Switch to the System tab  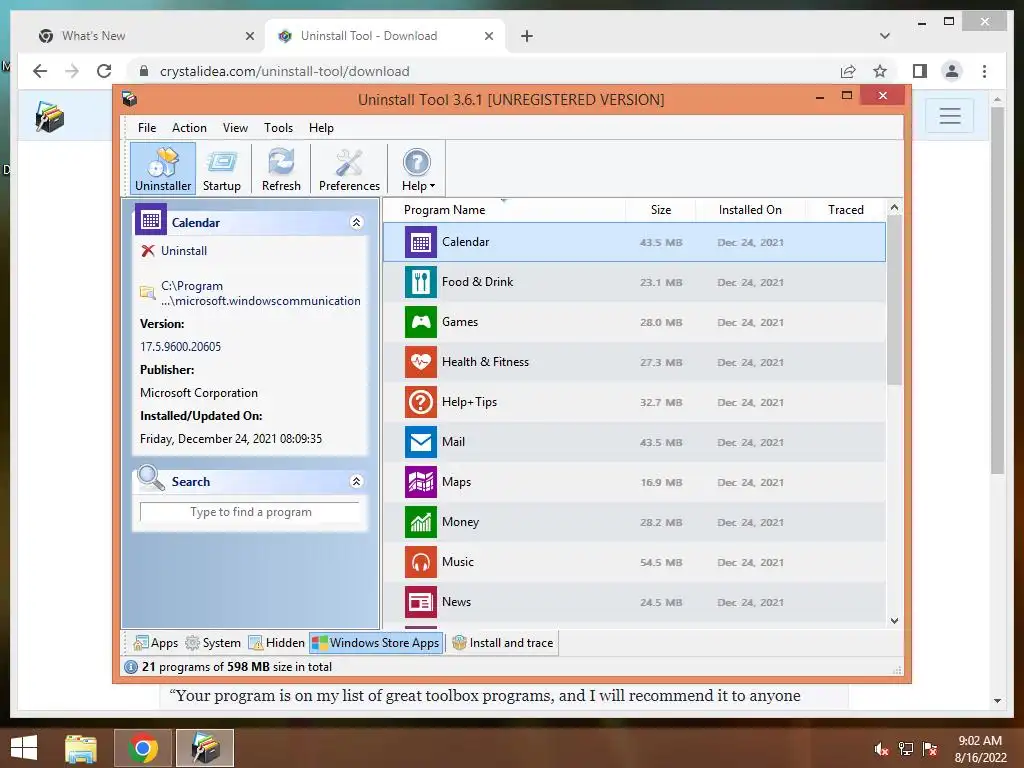pyautogui.click(x=213, y=643)
